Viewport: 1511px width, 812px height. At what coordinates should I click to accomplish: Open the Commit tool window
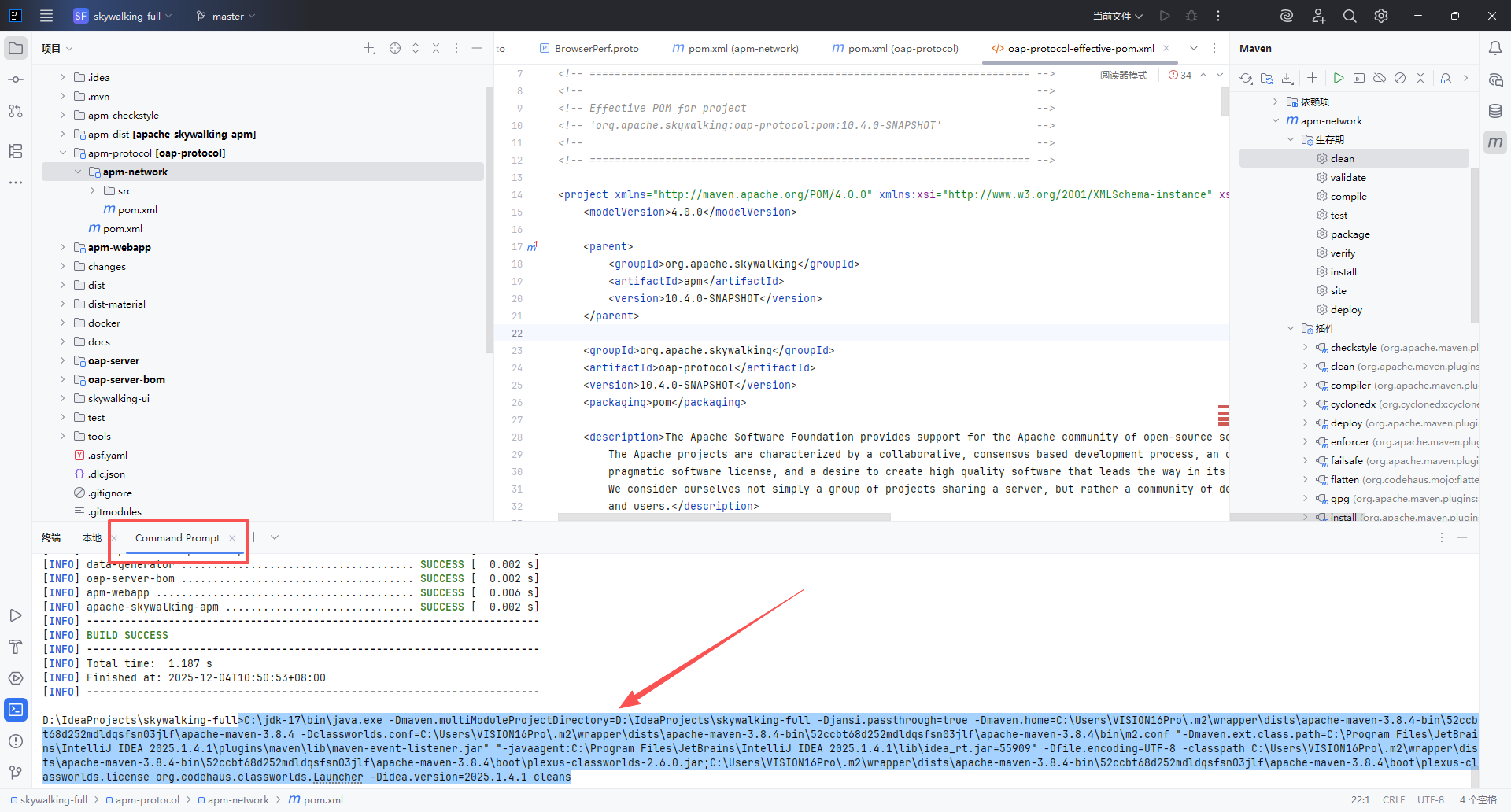pyautogui.click(x=16, y=79)
